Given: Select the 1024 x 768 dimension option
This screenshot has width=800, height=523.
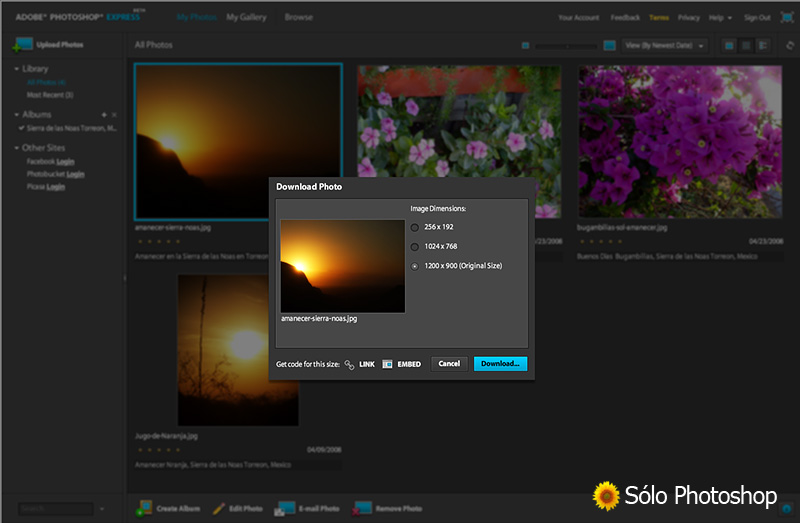Looking at the screenshot, I should [415, 247].
